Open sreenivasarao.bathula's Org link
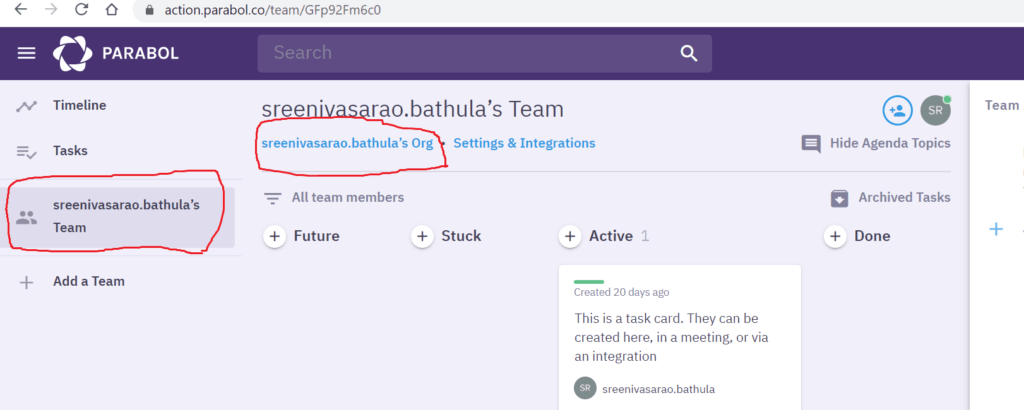 tap(347, 143)
